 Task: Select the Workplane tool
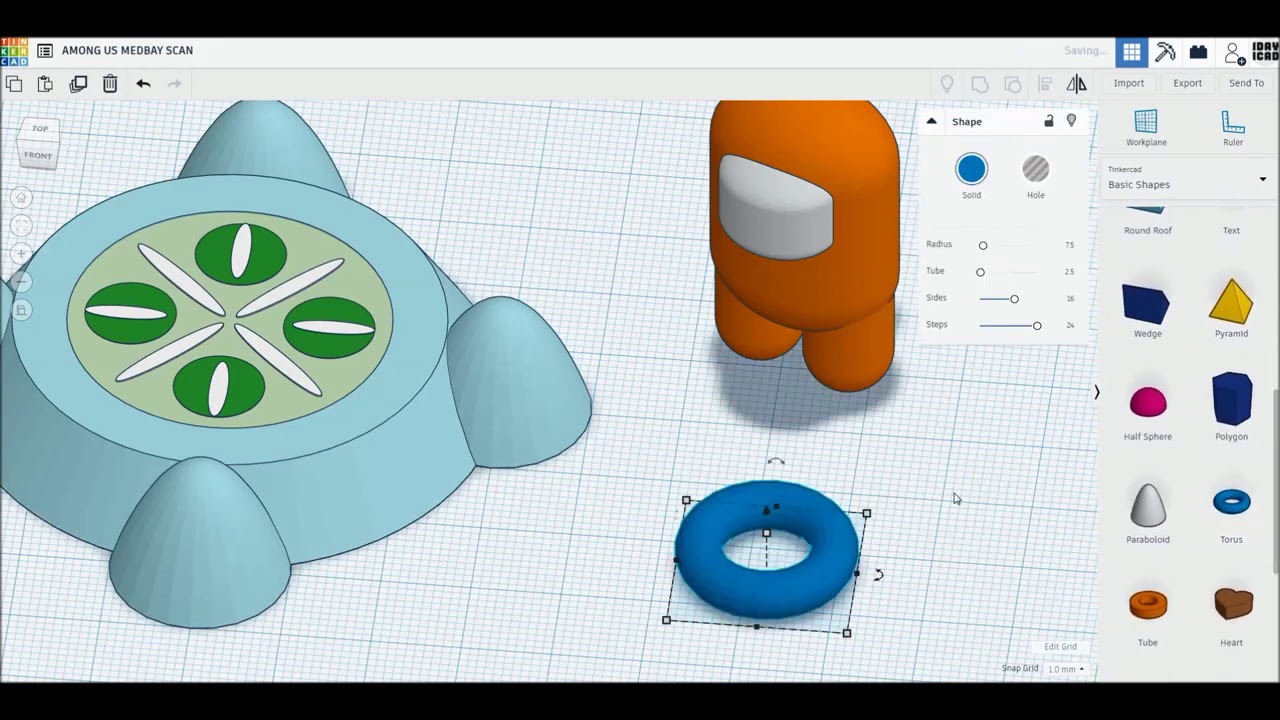pos(1146,128)
